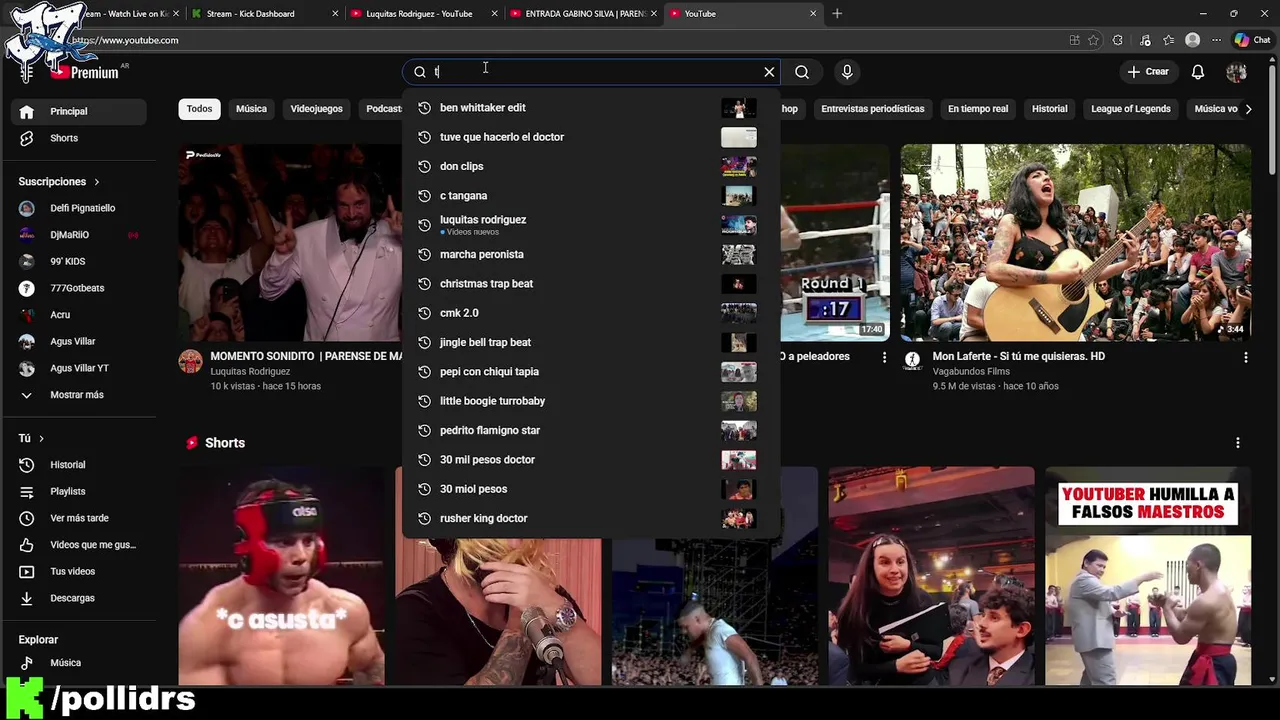
Task: Select the League of Legends chip
Action: [1131, 109]
